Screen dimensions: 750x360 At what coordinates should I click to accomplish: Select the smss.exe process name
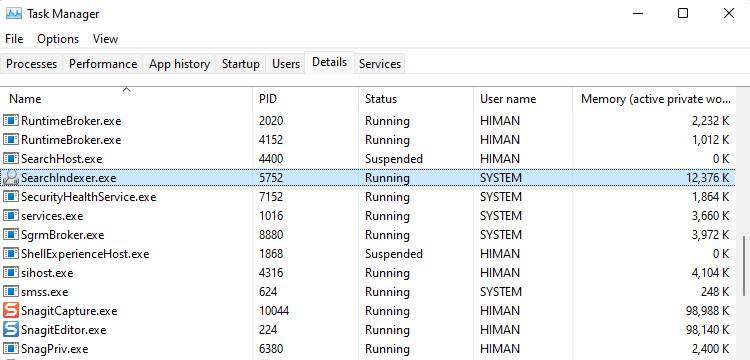click(44, 292)
